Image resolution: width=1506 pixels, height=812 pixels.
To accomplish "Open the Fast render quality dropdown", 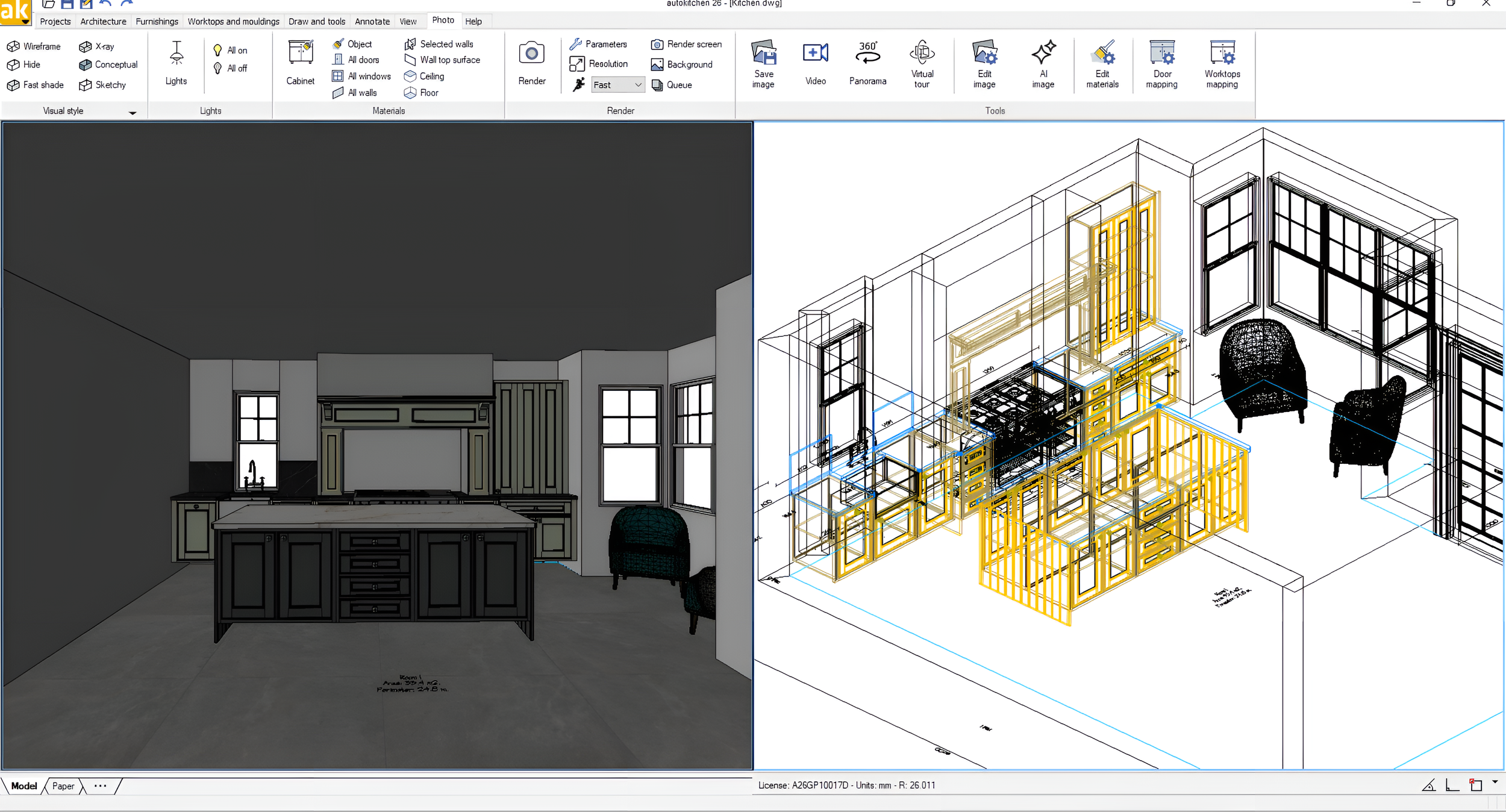I will (618, 85).
